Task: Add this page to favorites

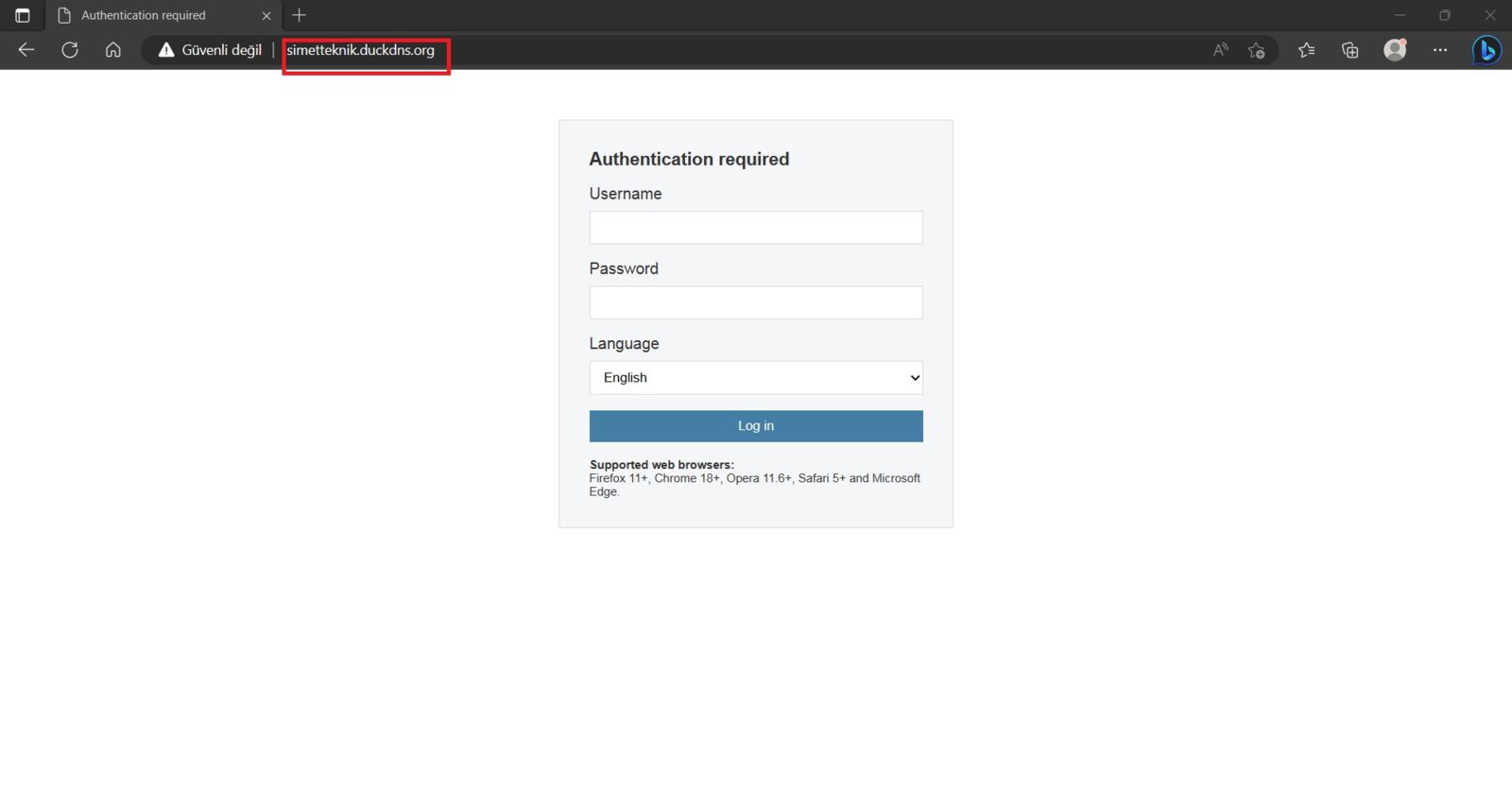Action: click(x=1256, y=50)
